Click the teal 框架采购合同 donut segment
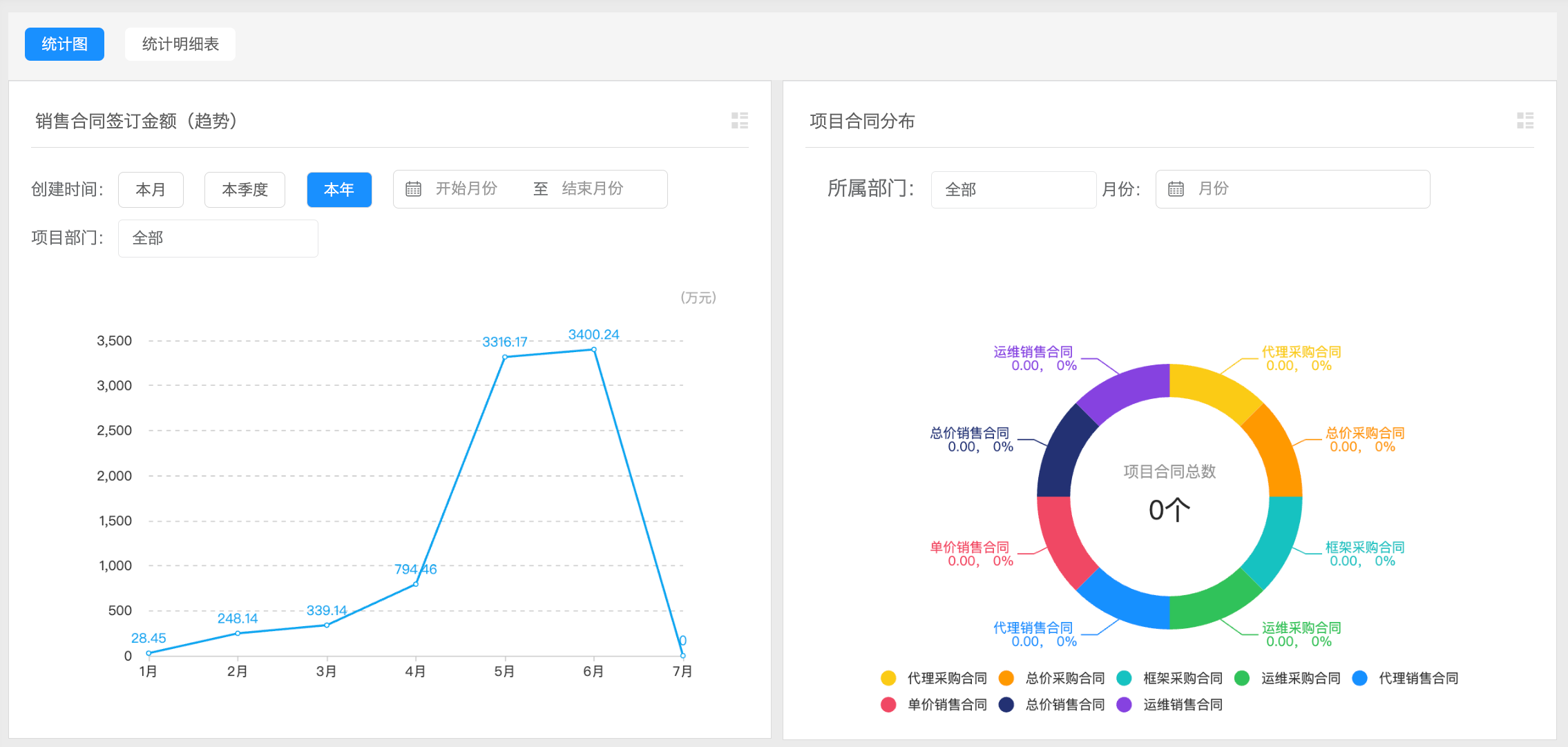Screen dimensions: 1568x747 click(x=1277, y=541)
